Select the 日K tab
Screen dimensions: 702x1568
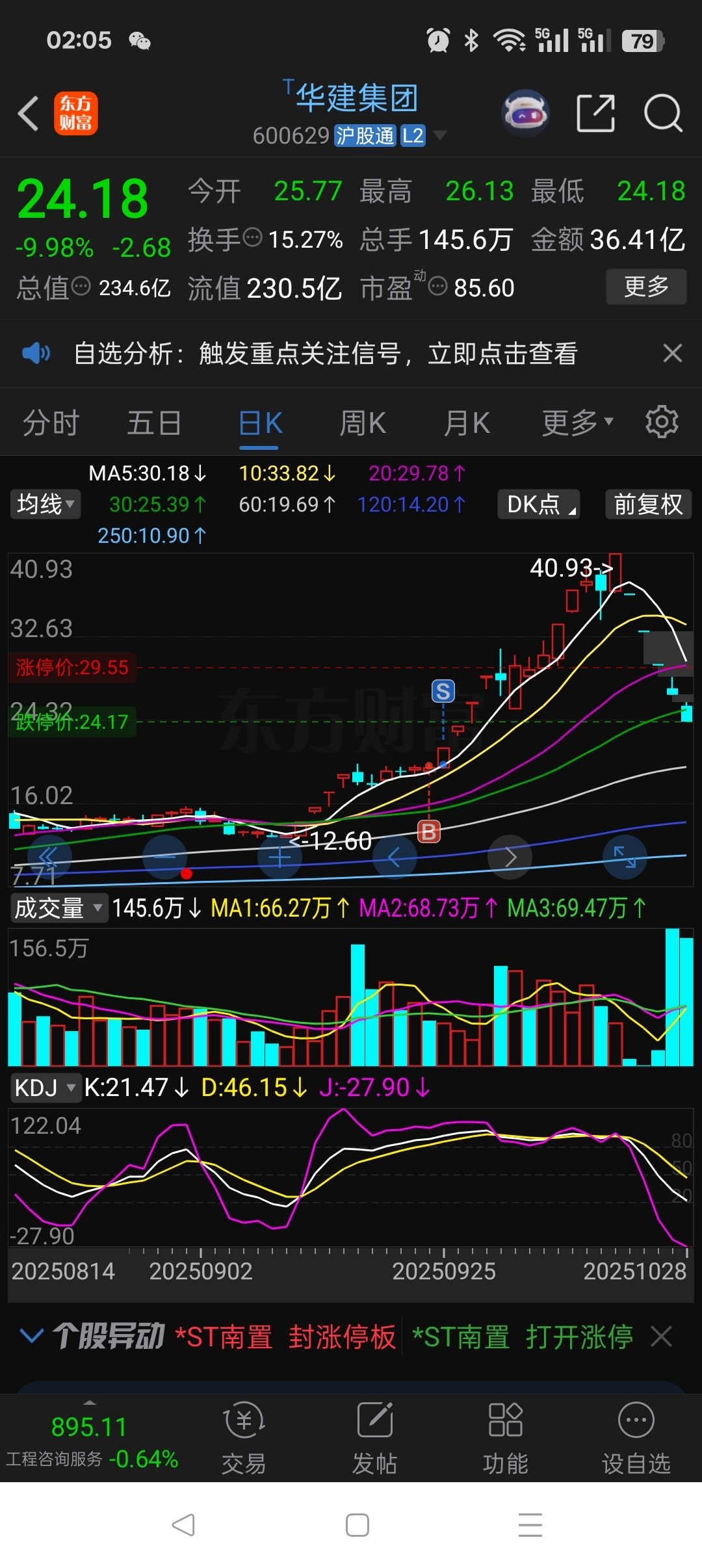pyautogui.click(x=260, y=423)
